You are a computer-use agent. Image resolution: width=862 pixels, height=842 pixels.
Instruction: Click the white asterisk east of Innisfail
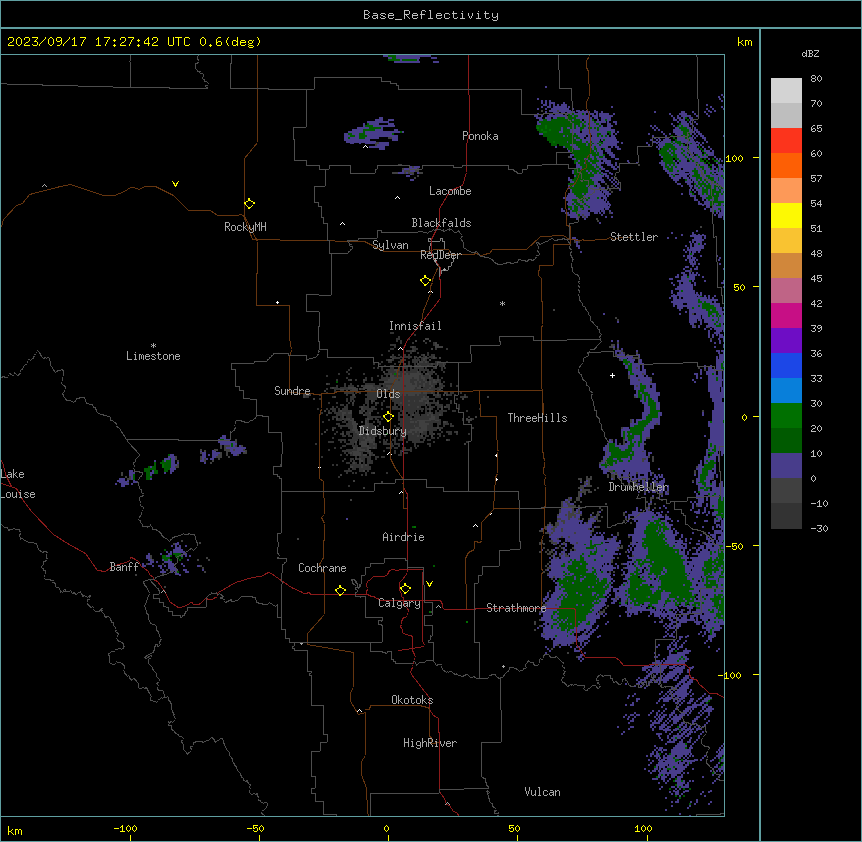(x=502, y=303)
